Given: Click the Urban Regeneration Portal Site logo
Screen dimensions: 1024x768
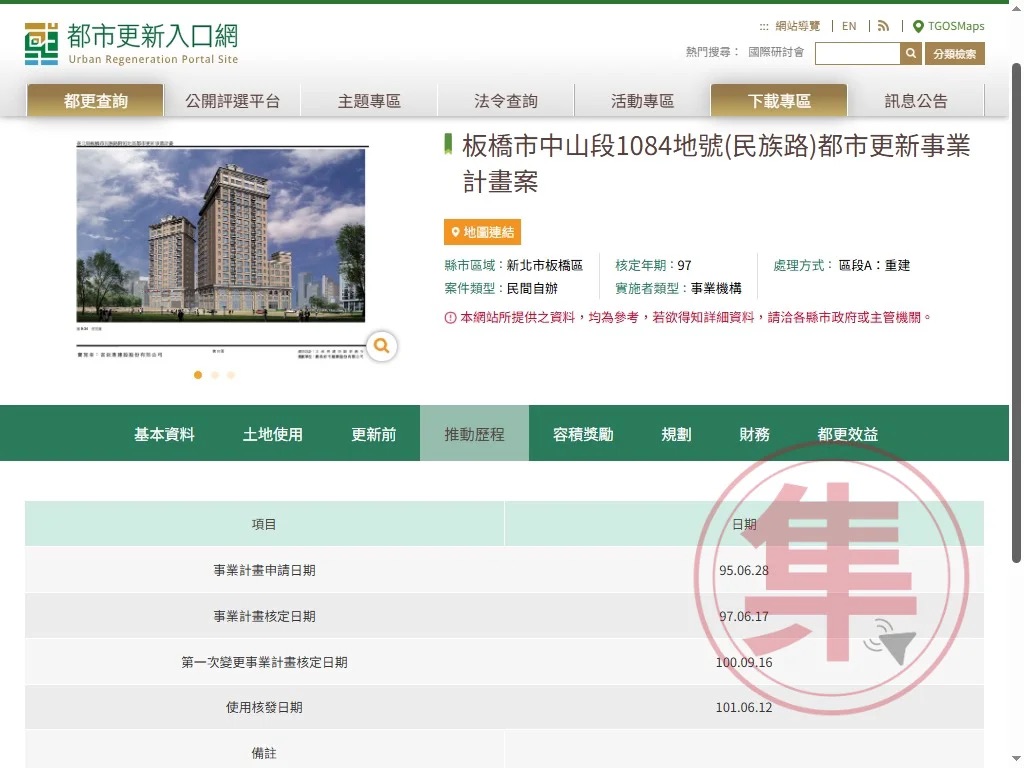Looking at the screenshot, I should 131,44.
